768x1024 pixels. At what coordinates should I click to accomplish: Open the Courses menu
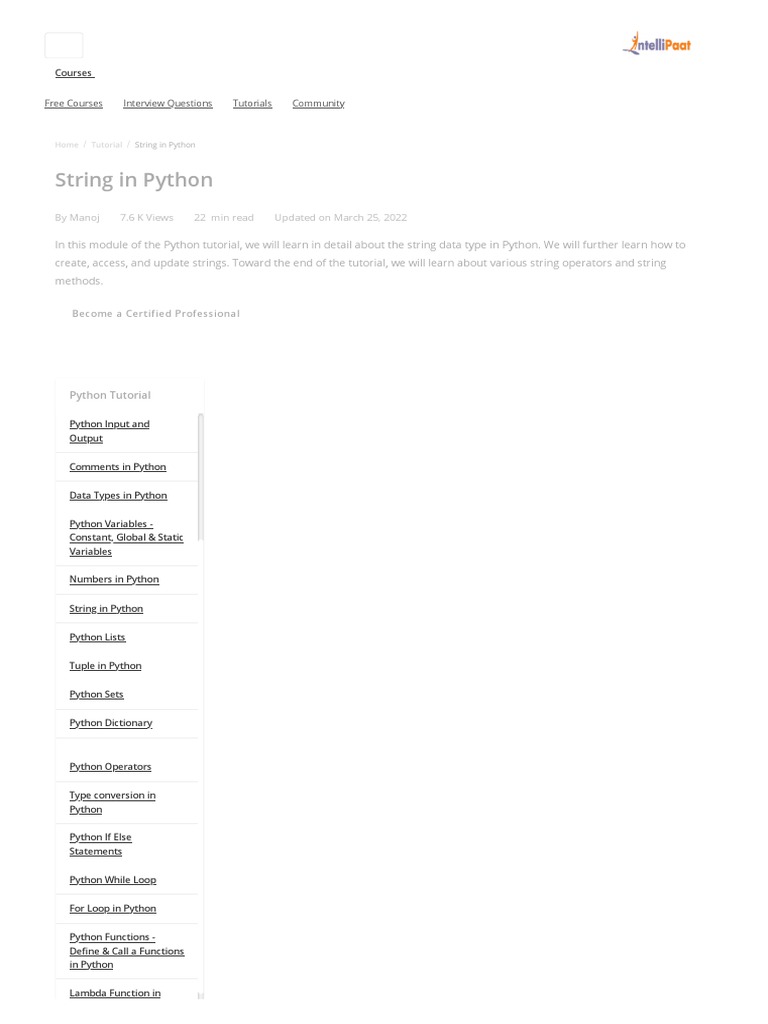tap(73, 73)
